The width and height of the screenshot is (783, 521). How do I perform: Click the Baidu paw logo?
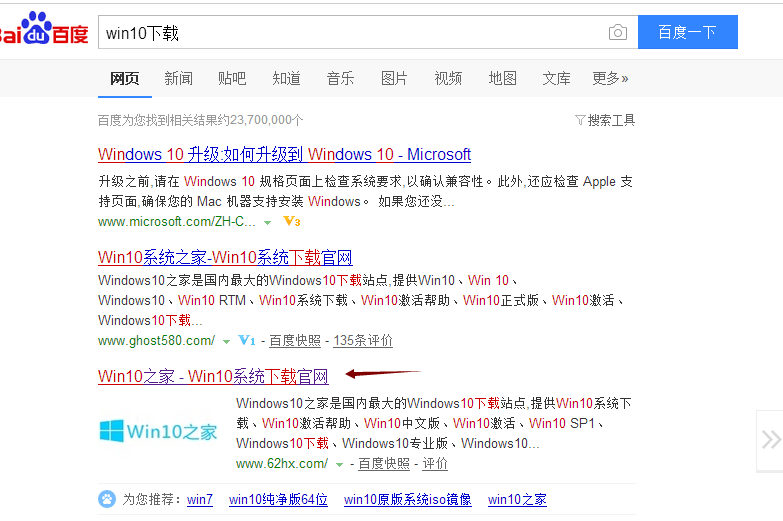36,27
